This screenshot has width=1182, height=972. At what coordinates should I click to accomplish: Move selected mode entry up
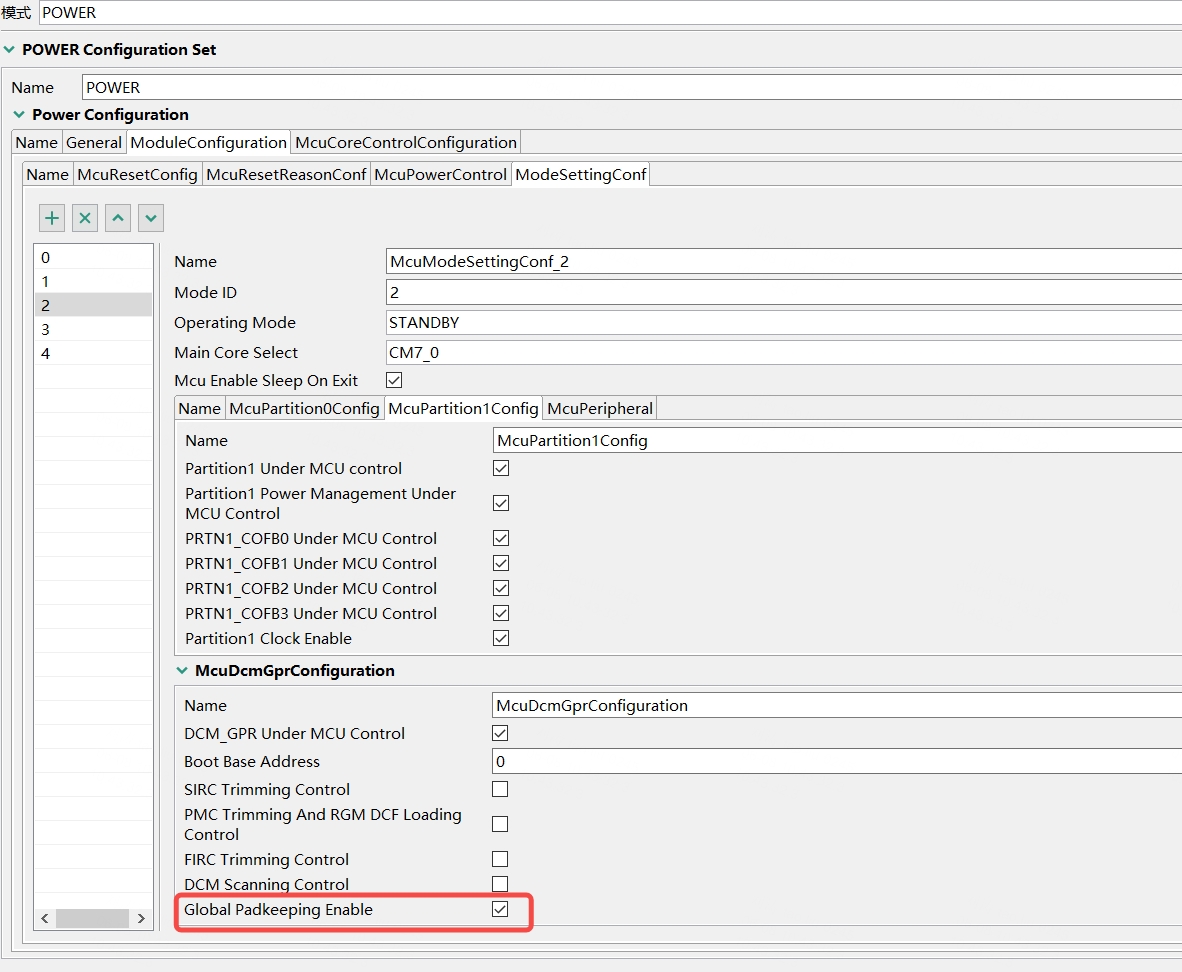[x=117, y=217]
